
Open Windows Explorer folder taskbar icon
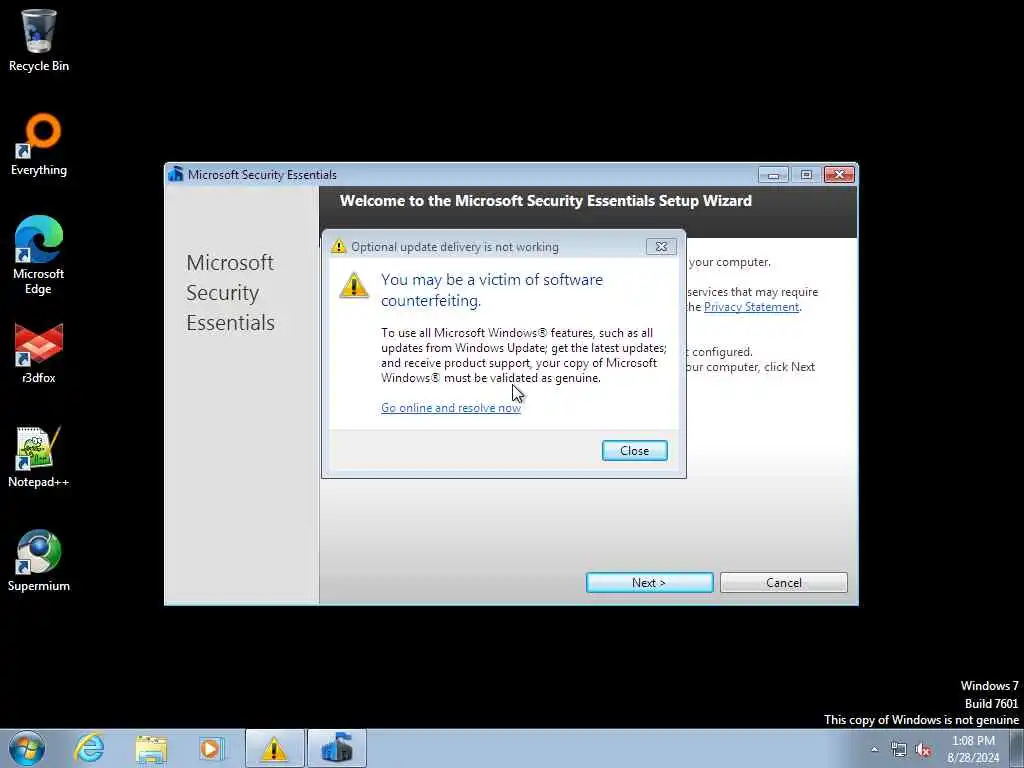pos(152,748)
